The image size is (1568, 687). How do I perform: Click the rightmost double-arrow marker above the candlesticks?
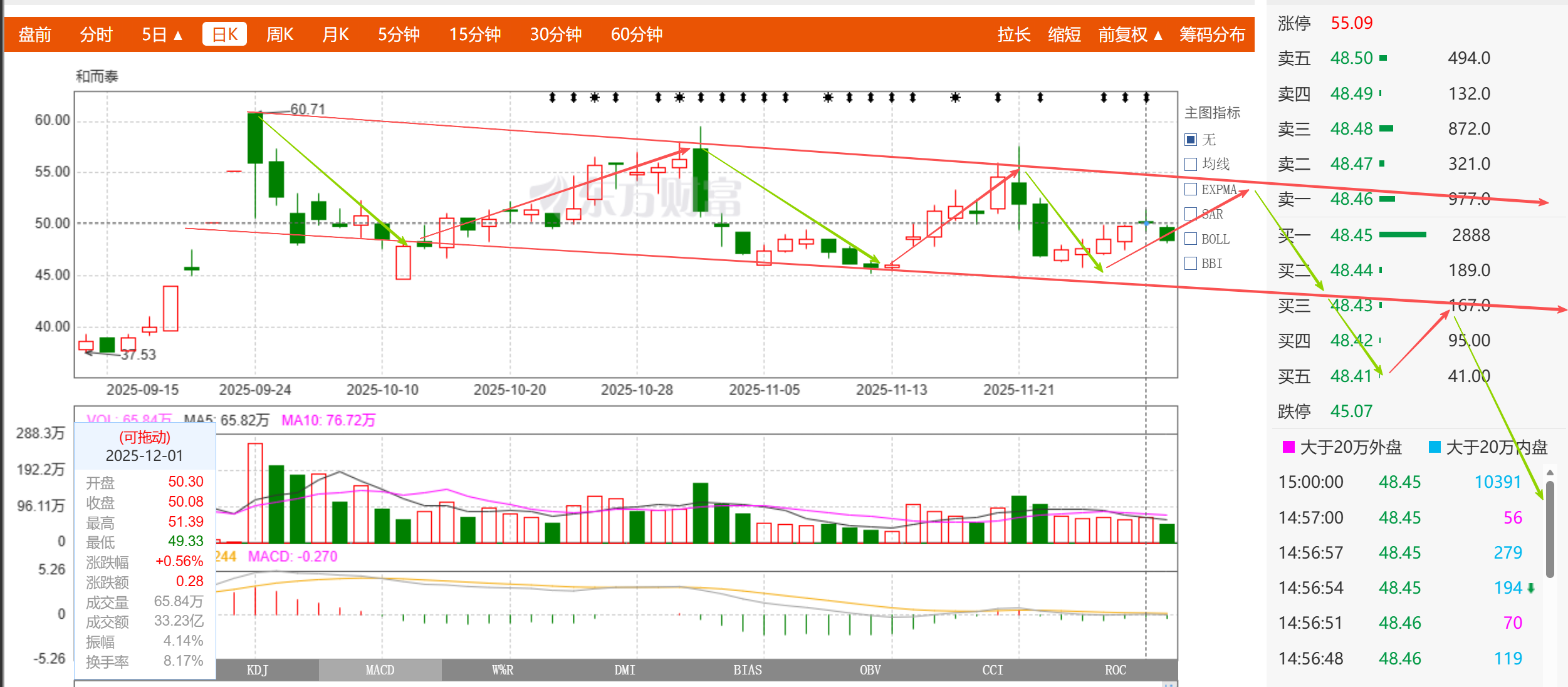(x=1146, y=97)
